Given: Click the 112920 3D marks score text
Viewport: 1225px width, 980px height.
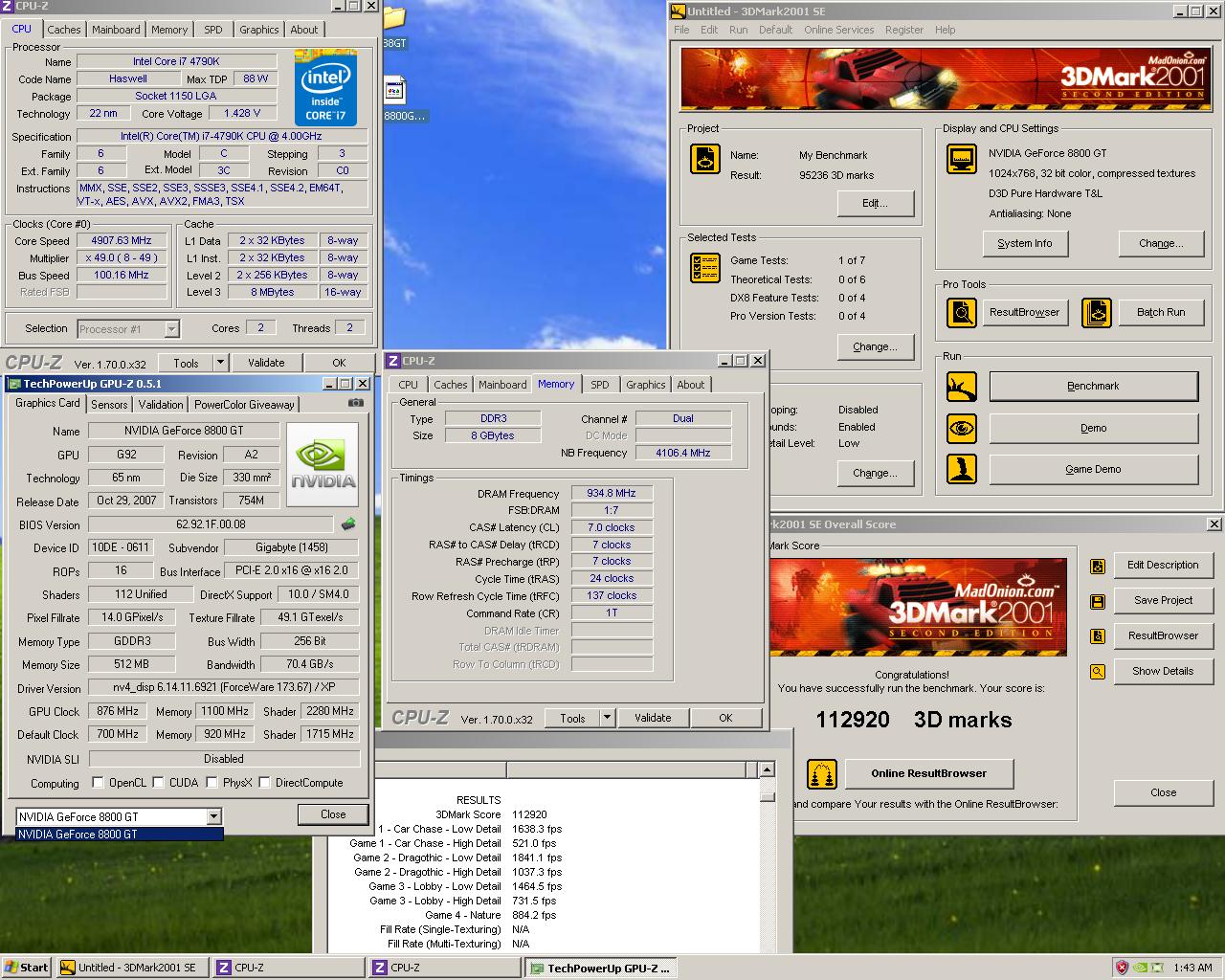Looking at the screenshot, I should 913,720.
